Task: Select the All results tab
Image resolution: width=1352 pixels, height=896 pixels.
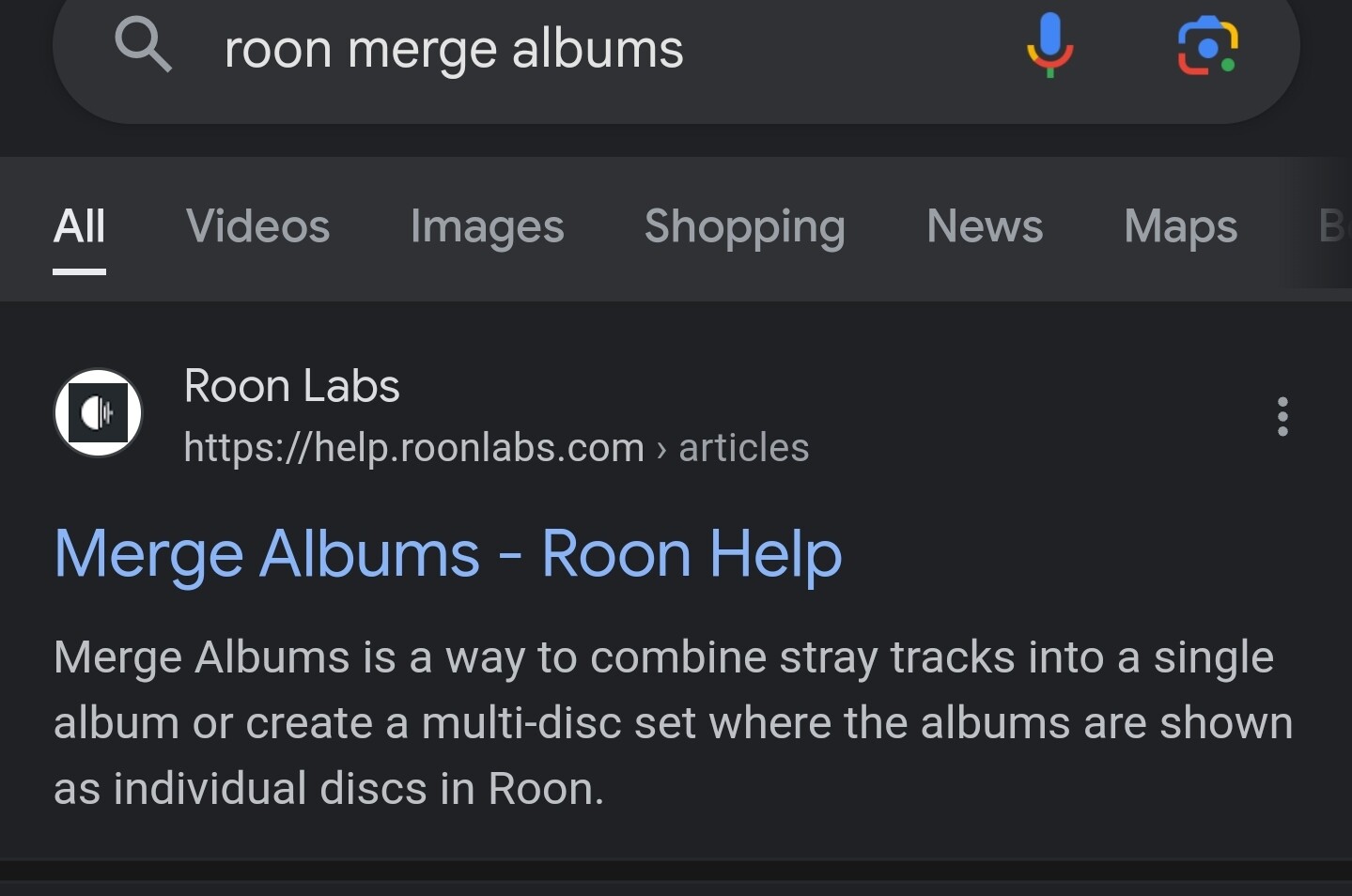Action: 80,226
